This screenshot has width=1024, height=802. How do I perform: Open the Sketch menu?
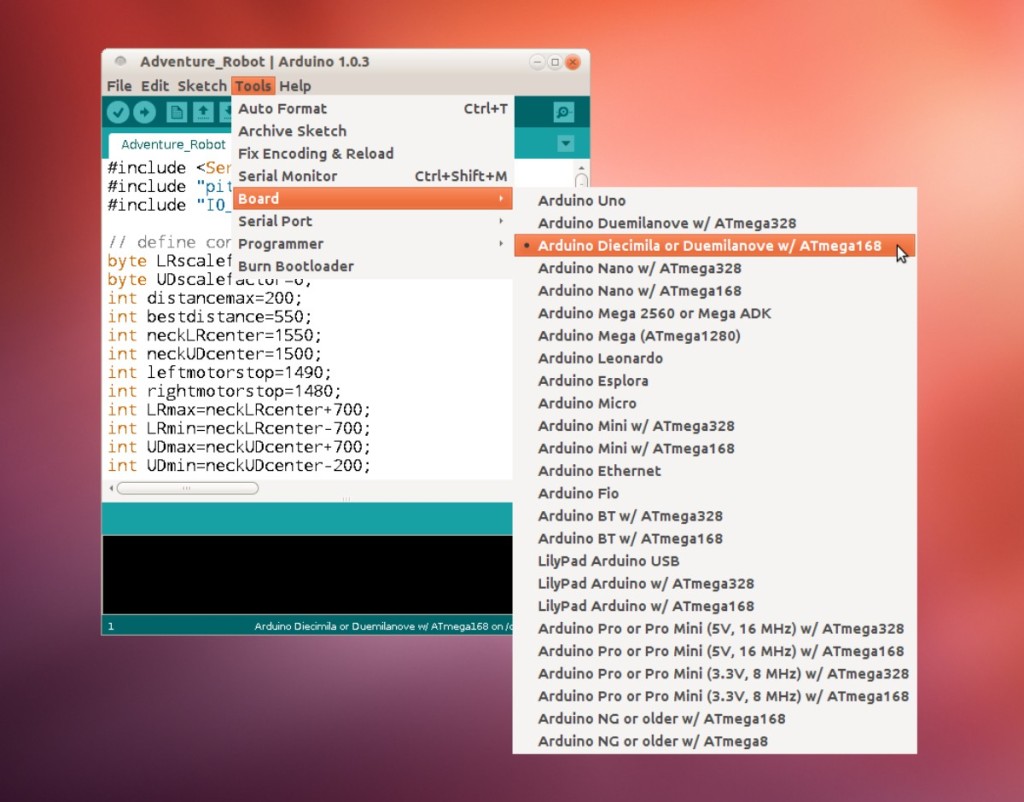click(202, 86)
